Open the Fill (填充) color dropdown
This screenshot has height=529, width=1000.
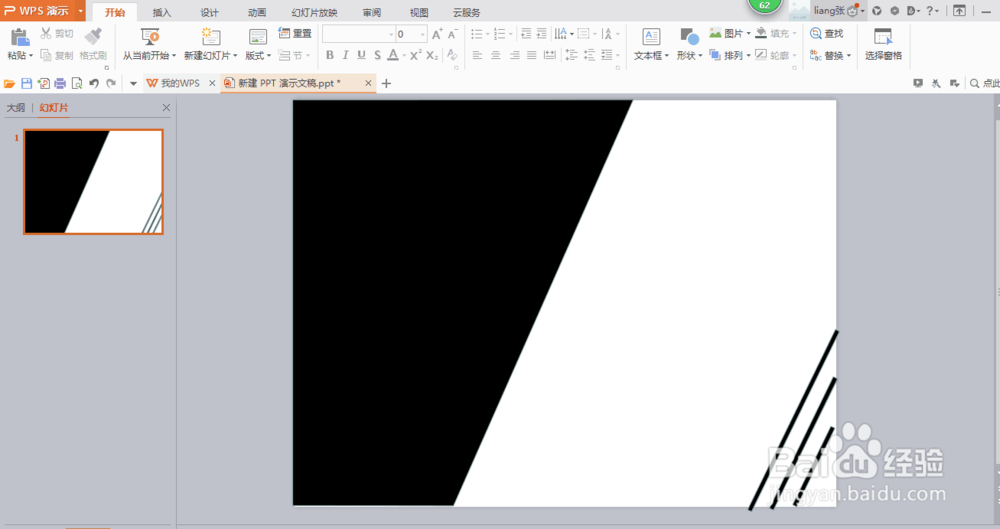click(776, 33)
